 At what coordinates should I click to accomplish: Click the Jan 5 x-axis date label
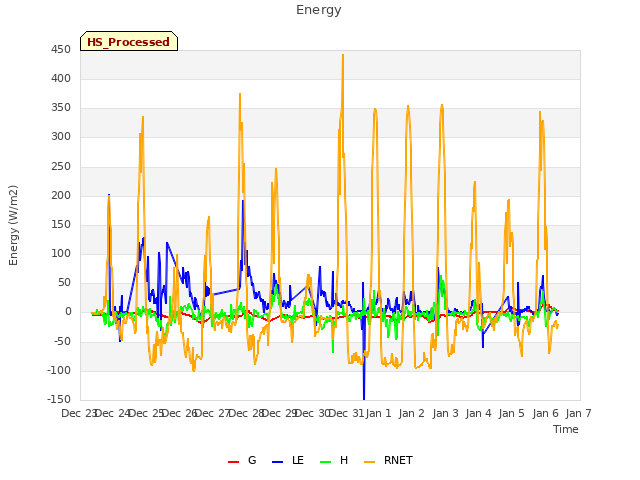click(511, 413)
